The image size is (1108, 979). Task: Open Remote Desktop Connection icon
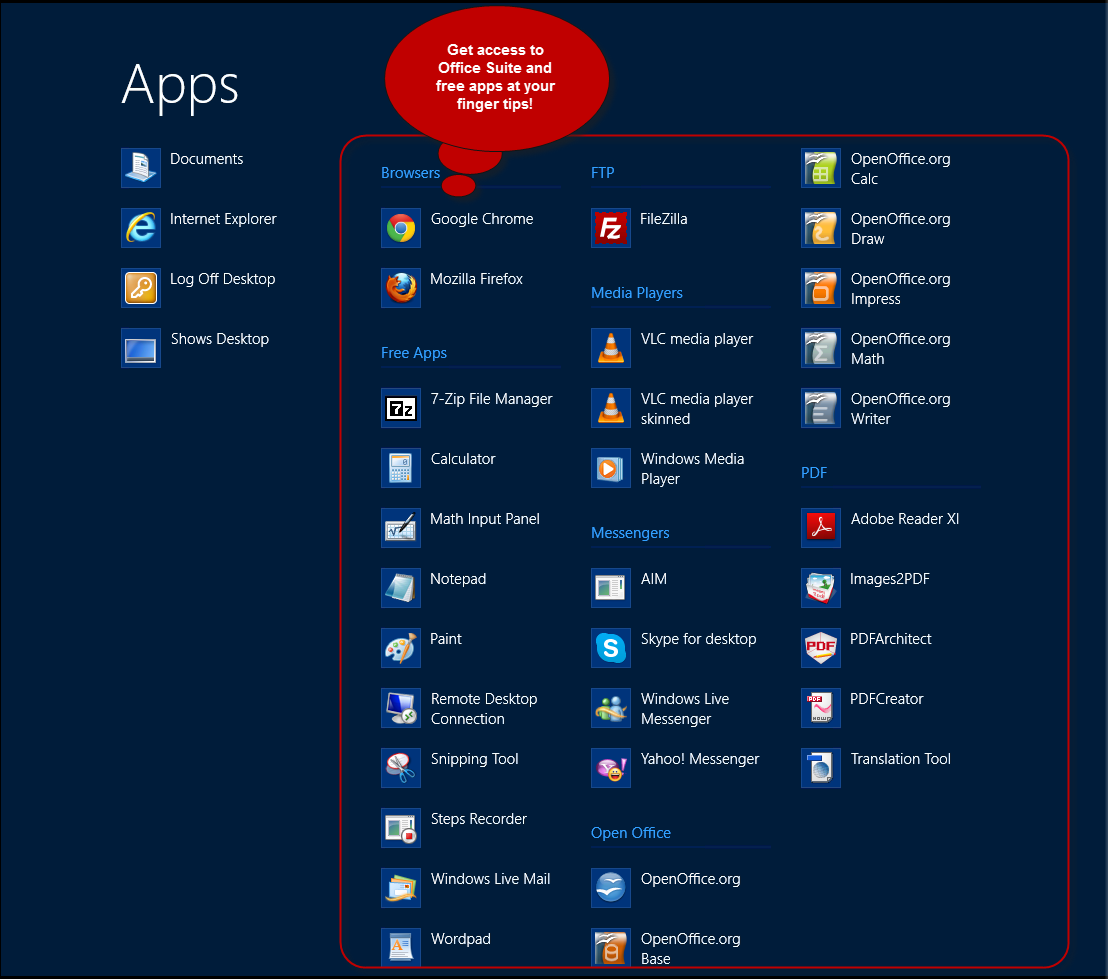401,709
